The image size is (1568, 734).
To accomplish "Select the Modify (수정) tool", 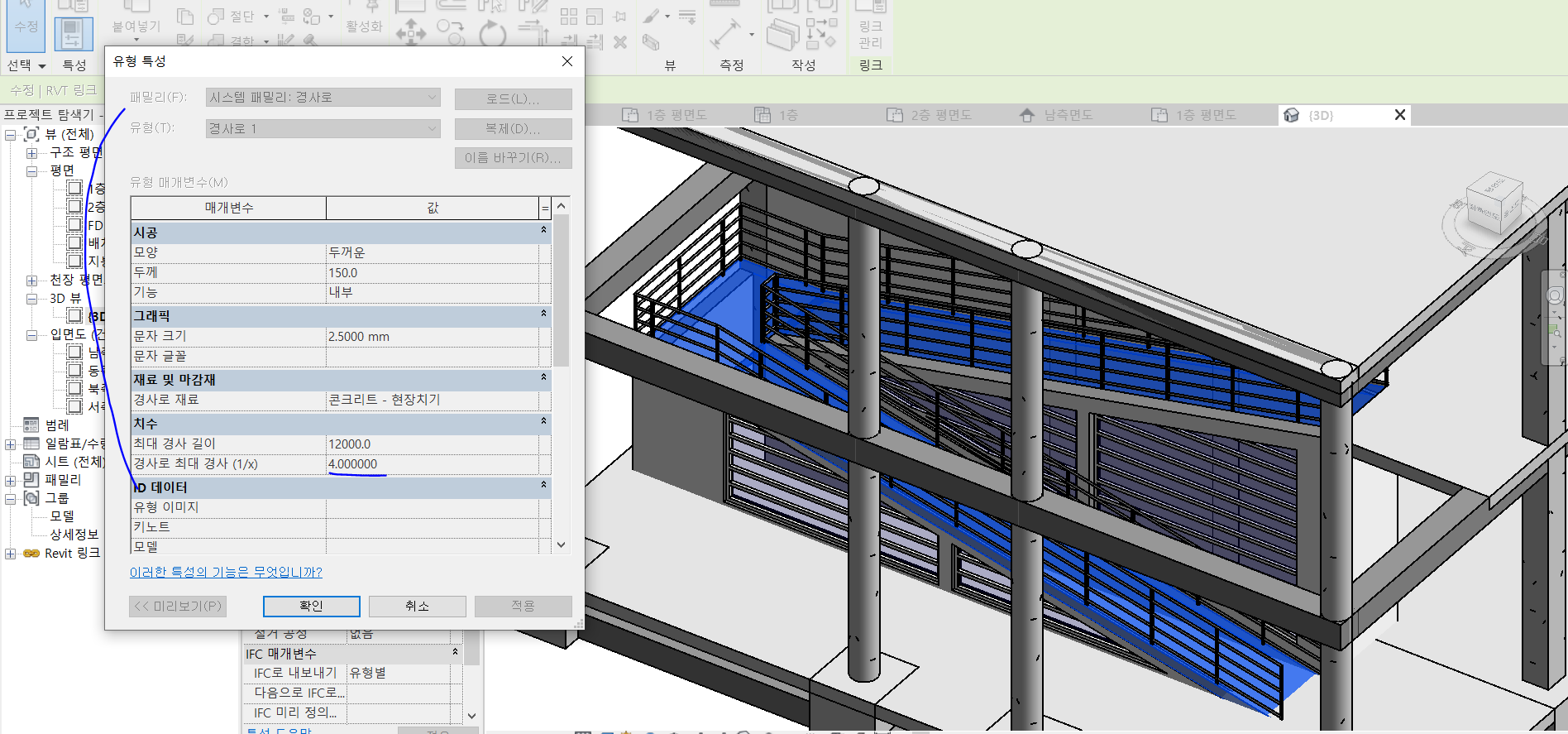I will pyautogui.click(x=26, y=25).
